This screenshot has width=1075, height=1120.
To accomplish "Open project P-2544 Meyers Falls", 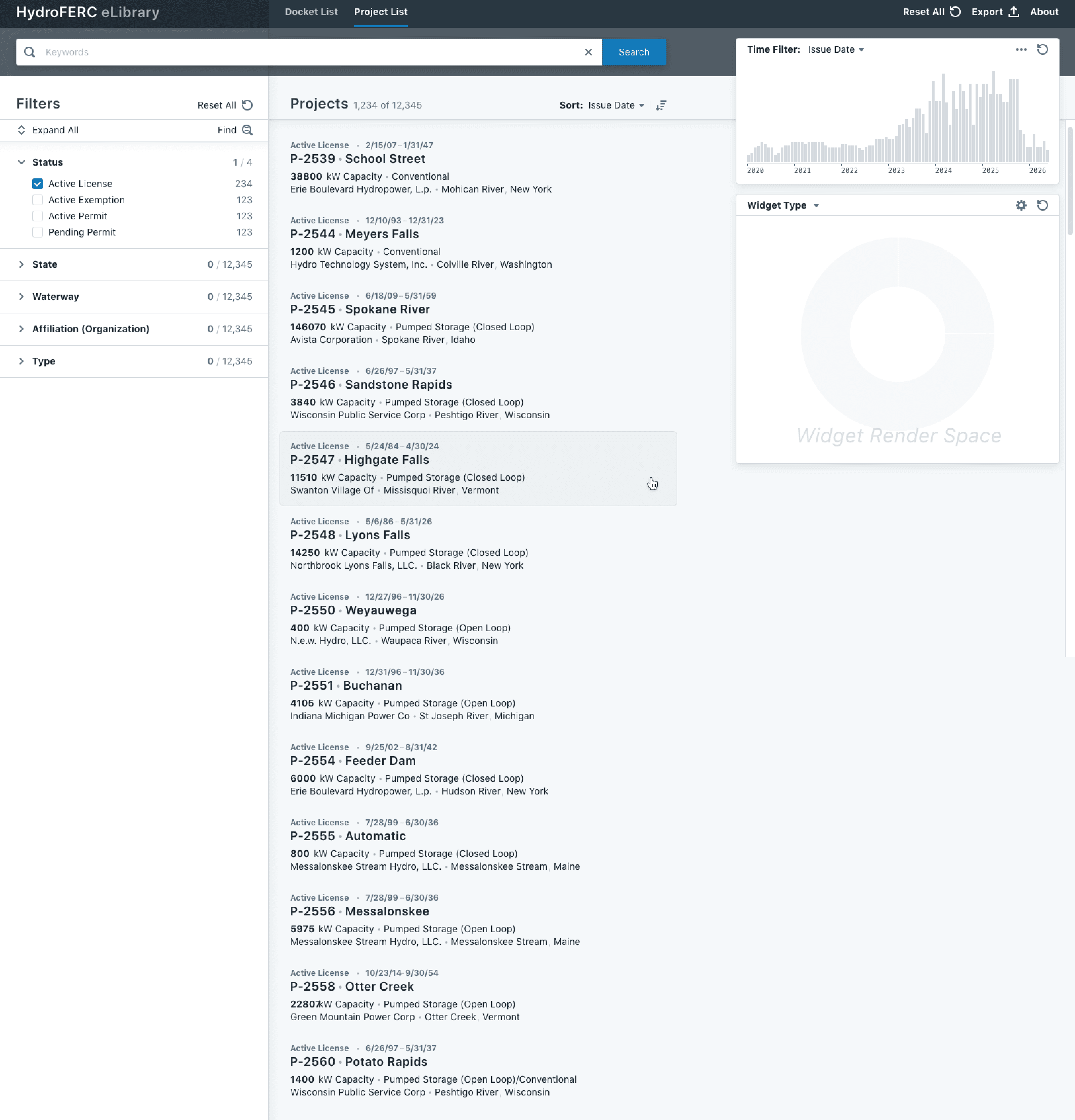I will coord(478,243).
